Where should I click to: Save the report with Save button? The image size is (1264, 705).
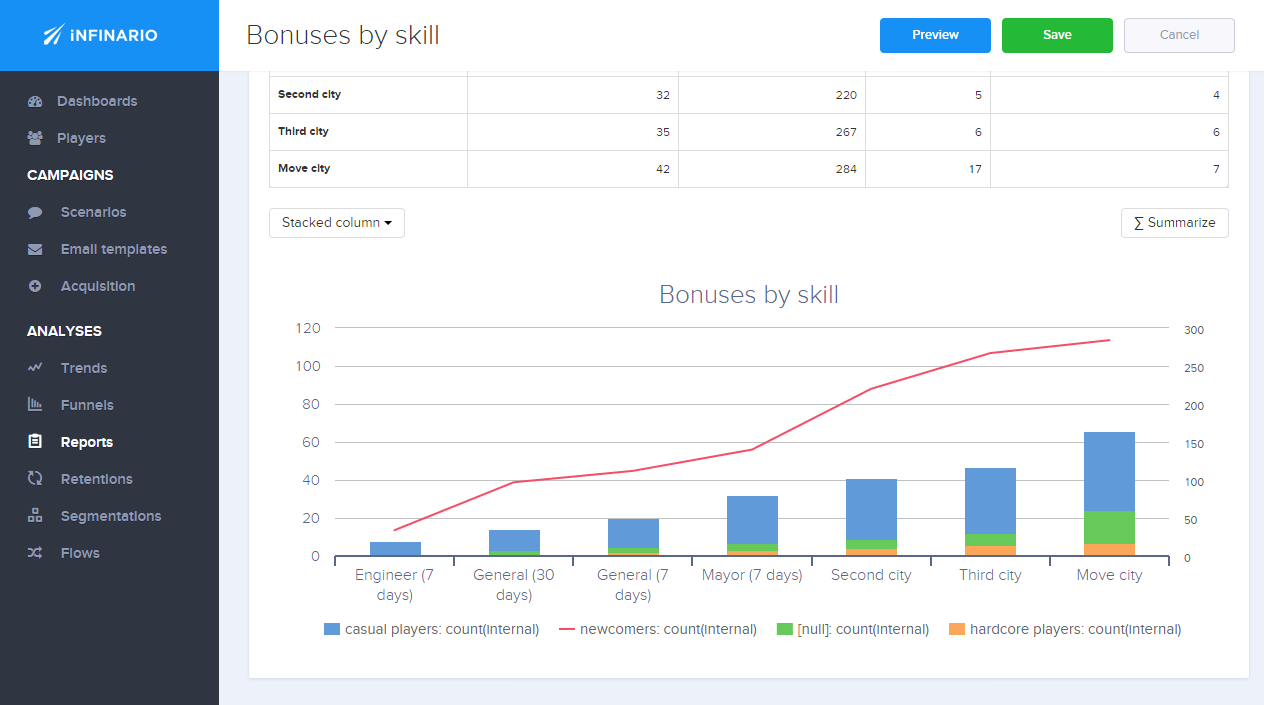pyautogui.click(x=1056, y=35)
